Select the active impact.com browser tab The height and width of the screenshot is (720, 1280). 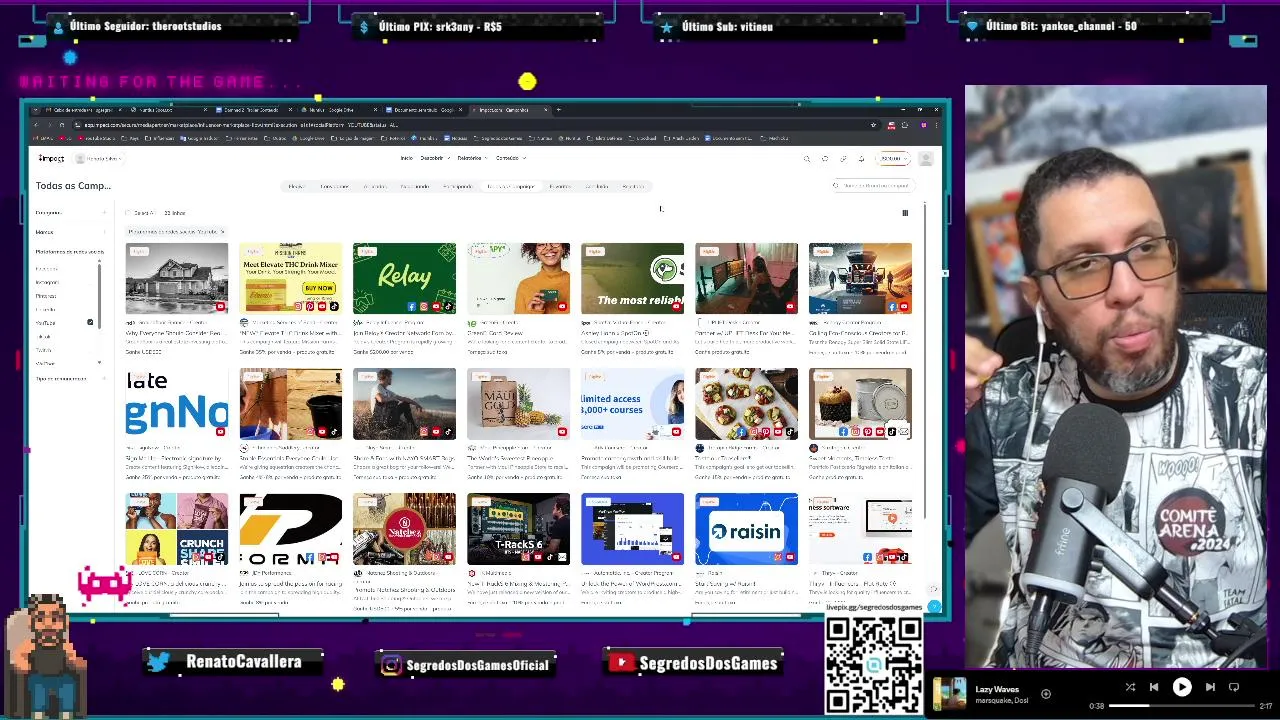pyautogui.click(x=510, y=110)
